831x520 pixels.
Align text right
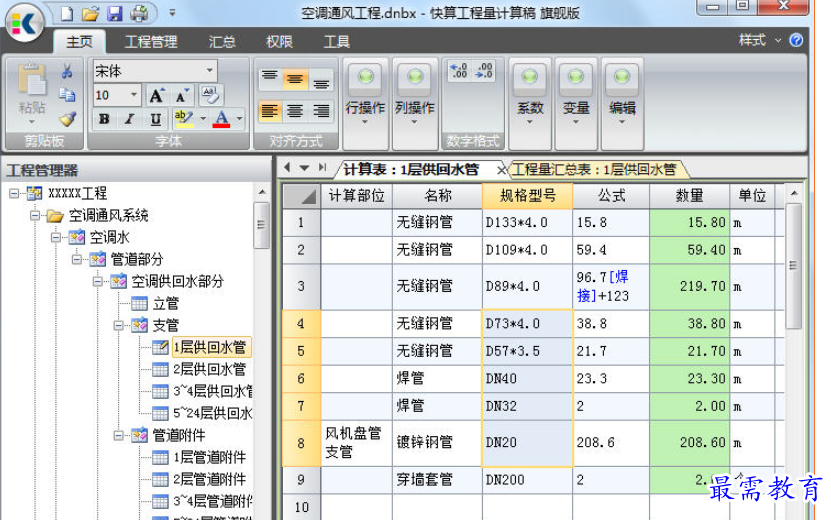(x=321, y=111)
